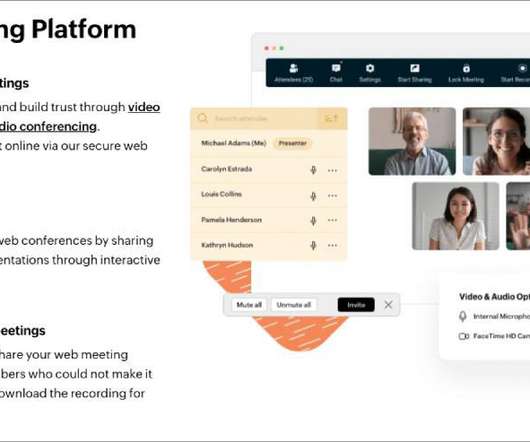Toggle Louis Collins' microphone
Viewport: 530px width, 442px height.
pyautogui.click(x=313, y=196)
